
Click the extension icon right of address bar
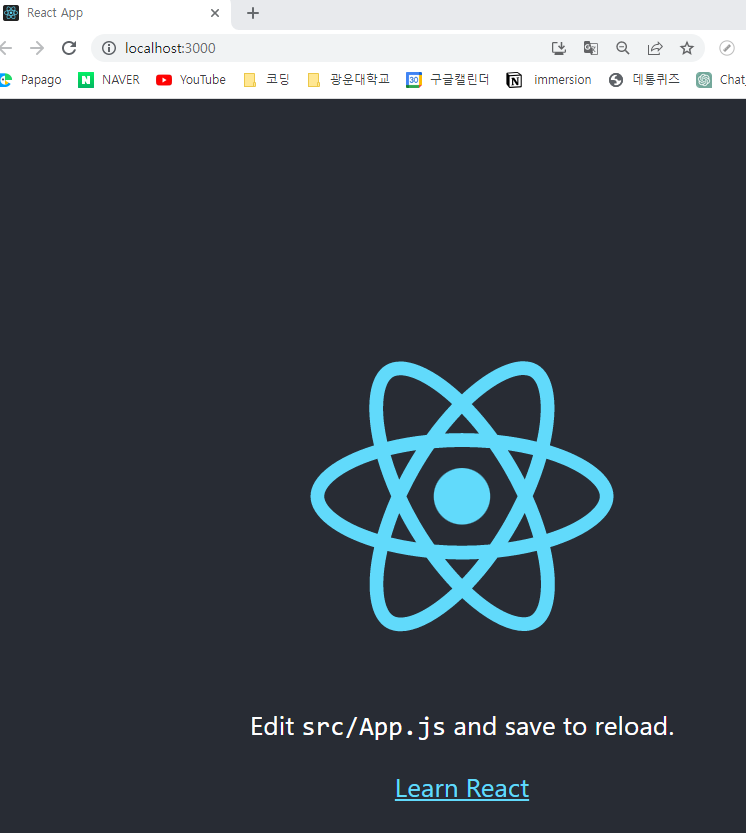pos(727,48)
